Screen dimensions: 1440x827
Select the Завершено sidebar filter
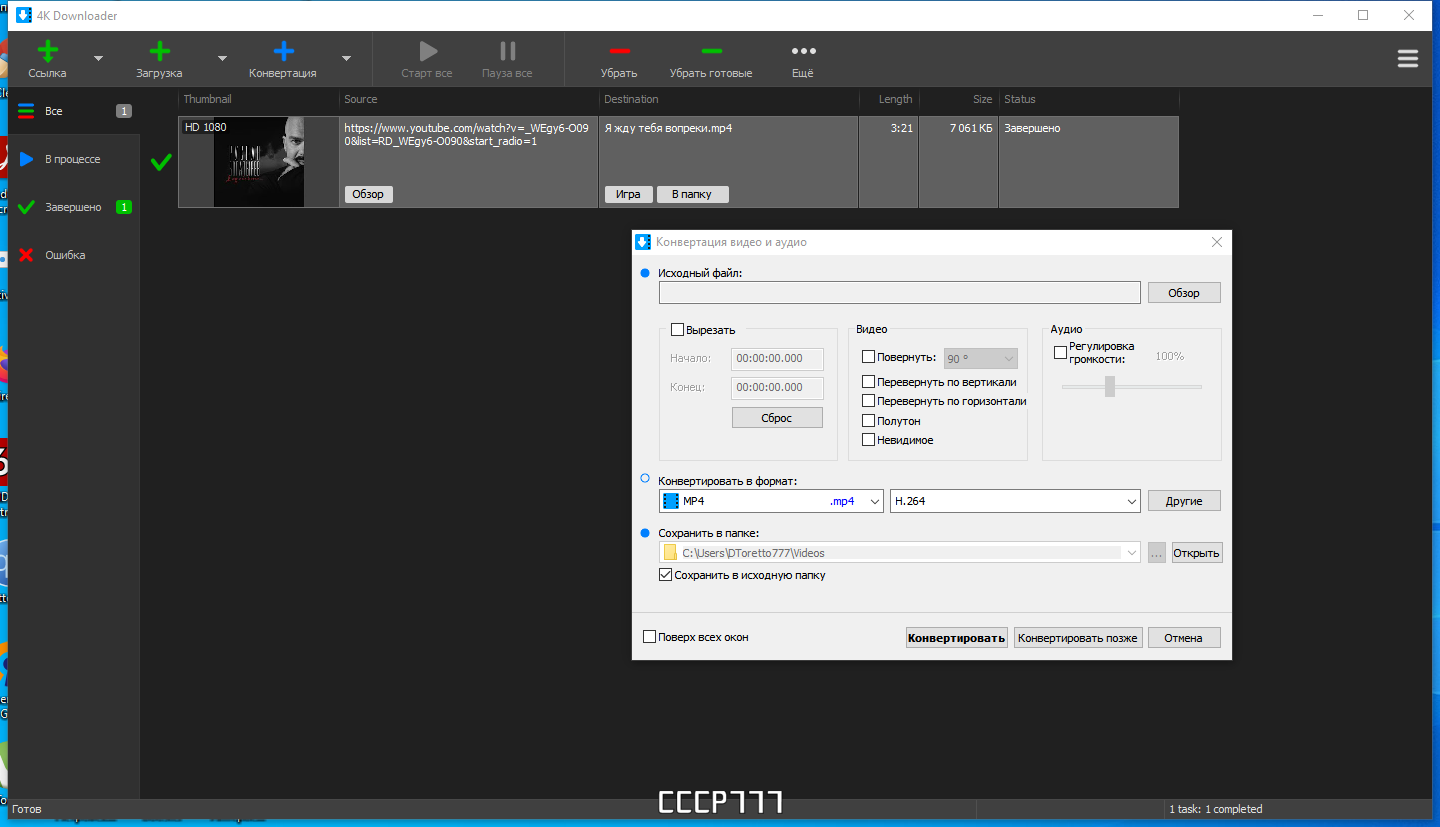coord(74,207)
